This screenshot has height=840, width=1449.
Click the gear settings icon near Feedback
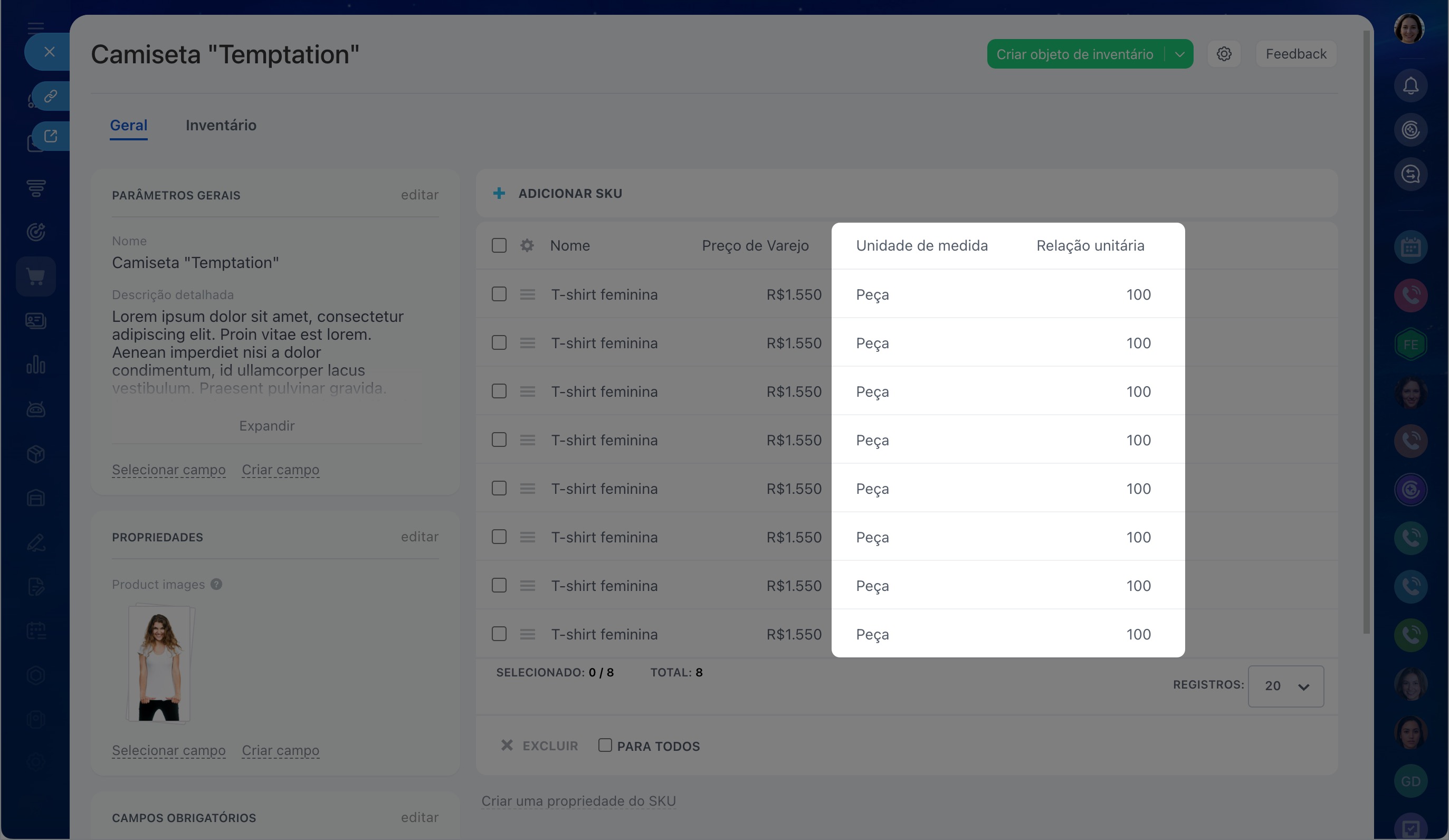1224,54
